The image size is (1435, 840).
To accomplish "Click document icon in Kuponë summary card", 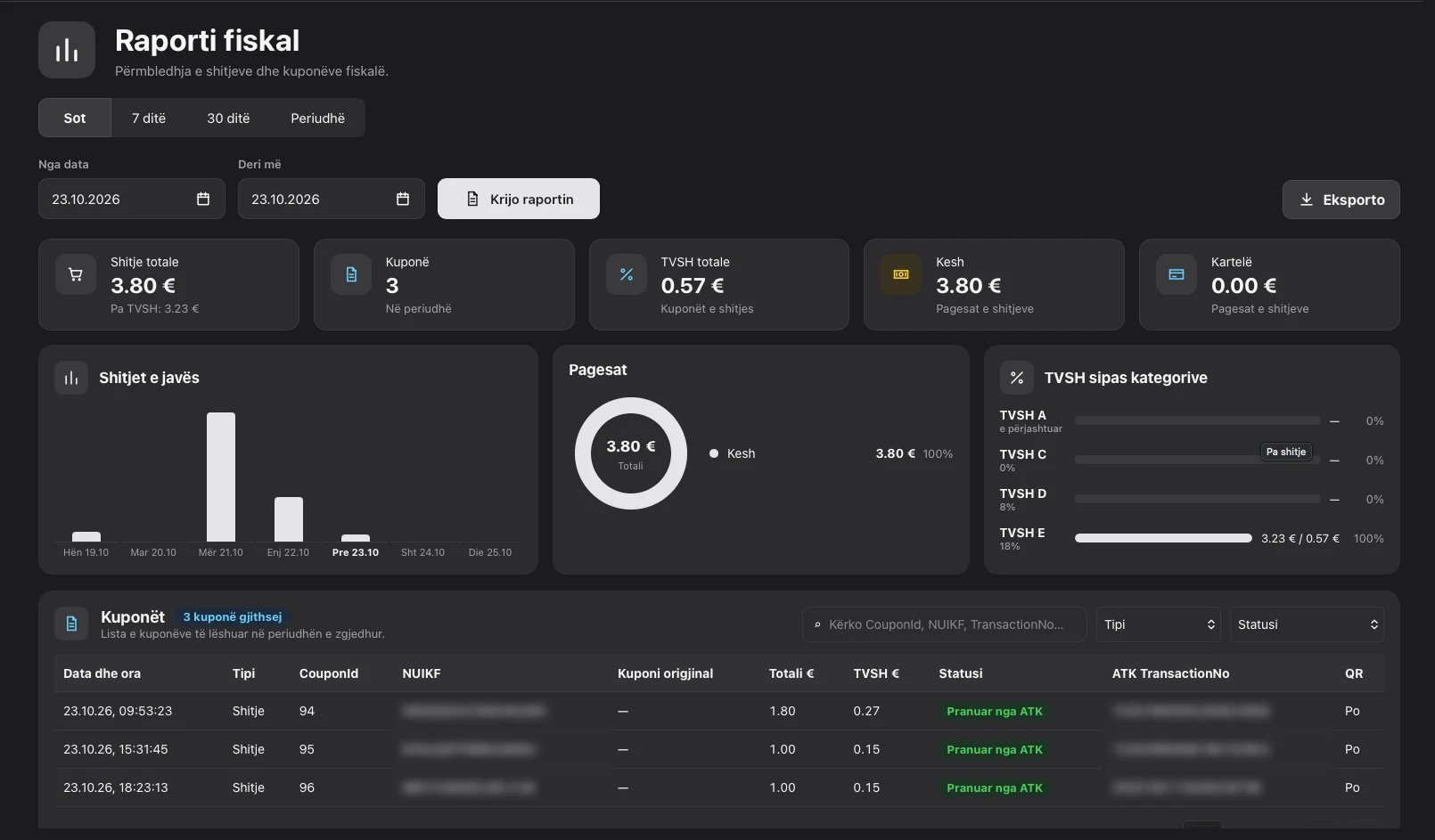I will 351,274.
